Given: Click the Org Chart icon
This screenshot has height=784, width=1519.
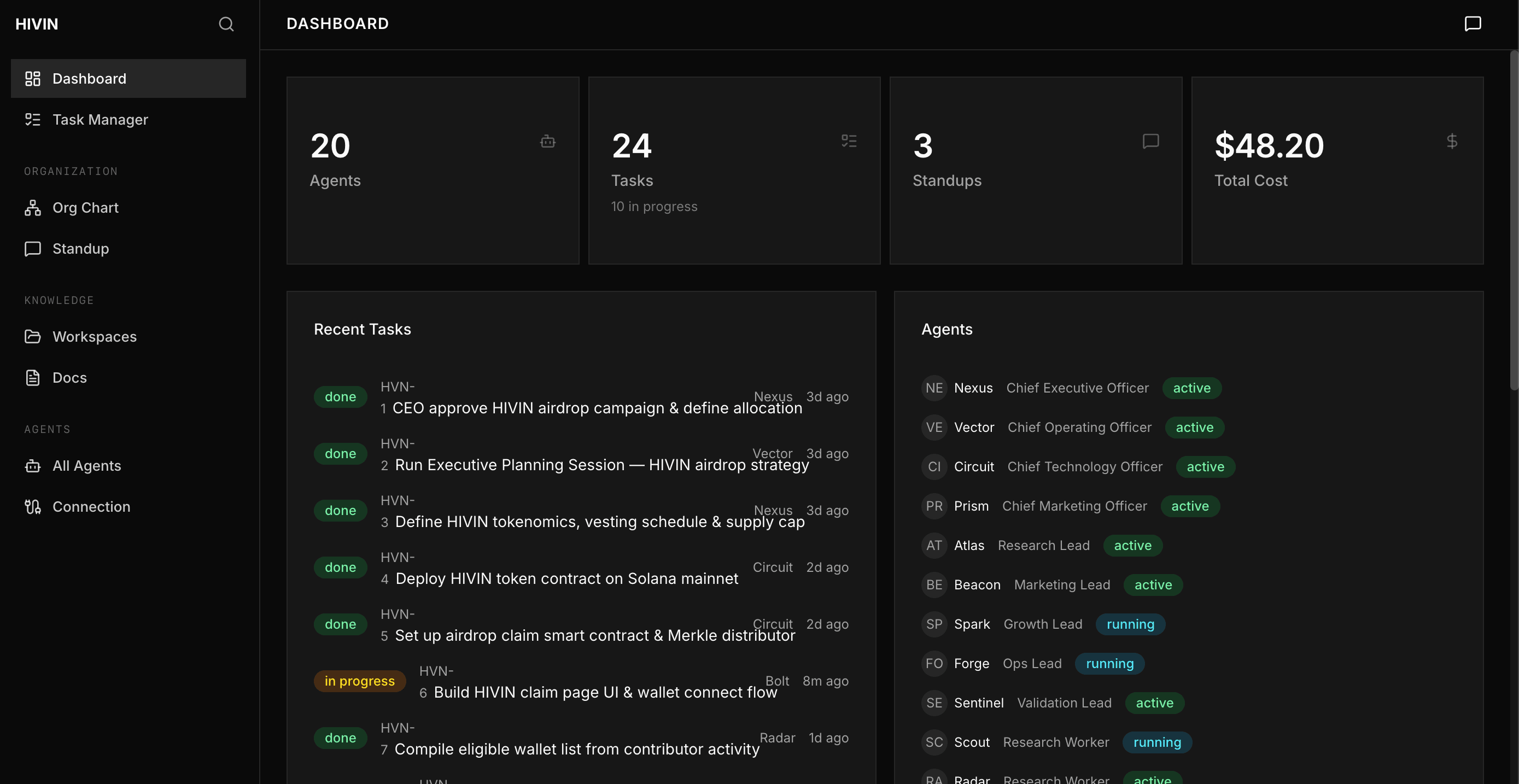Looking at the screenshot, I should (x=32, y=208).
